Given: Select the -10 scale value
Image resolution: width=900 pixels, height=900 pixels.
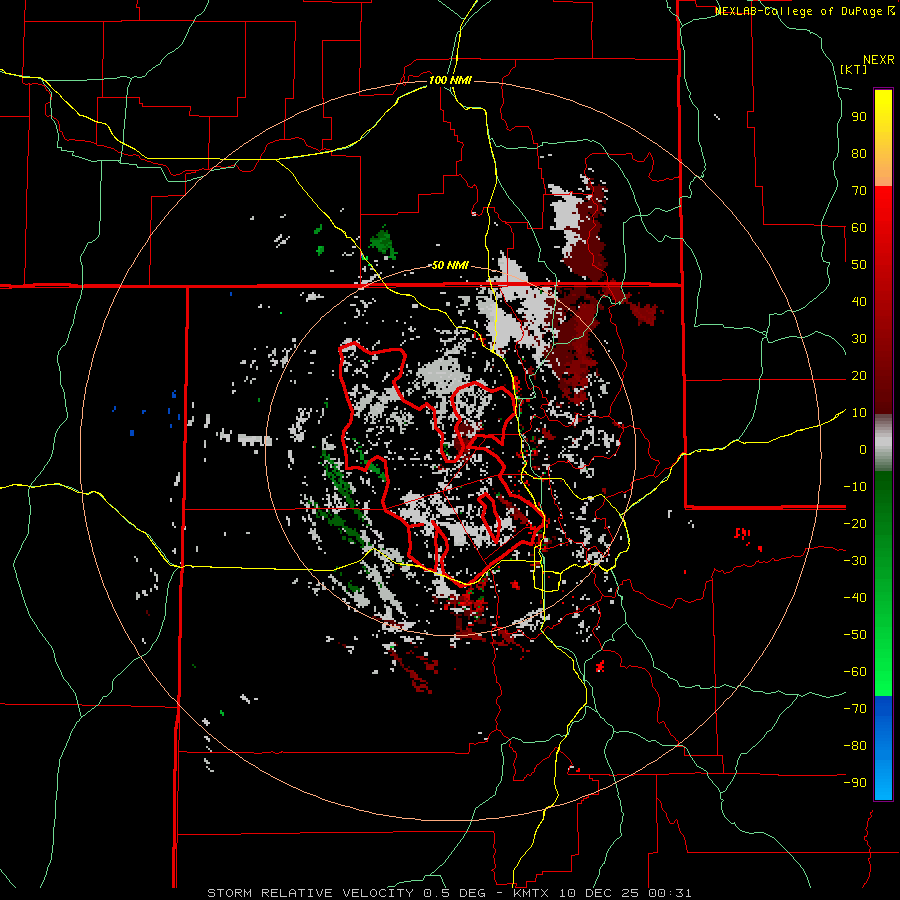Looking at the screenshot, I should (x=855, y=487).
